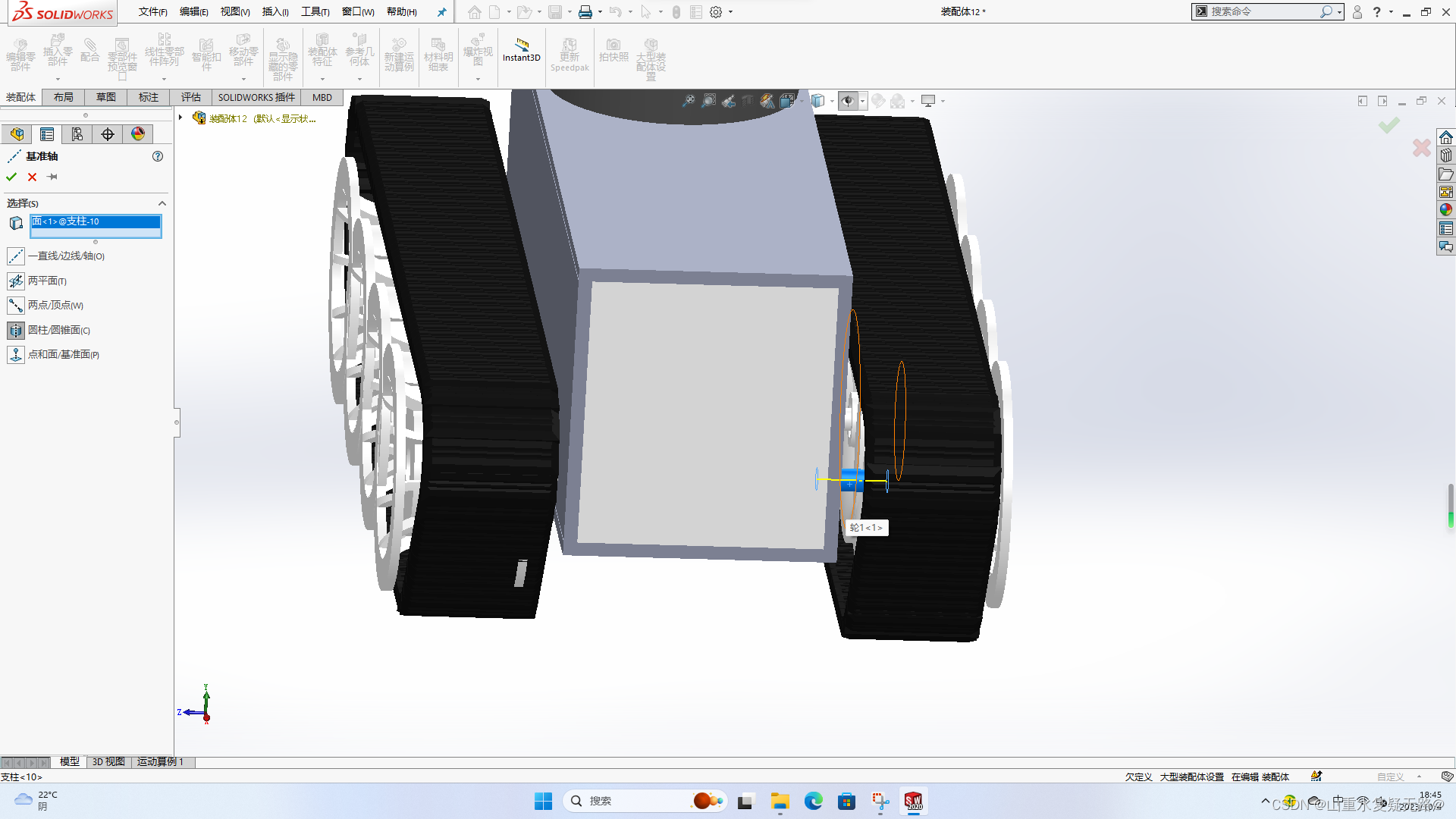Open the FeatureManager design tree tab

click(17, 134)
